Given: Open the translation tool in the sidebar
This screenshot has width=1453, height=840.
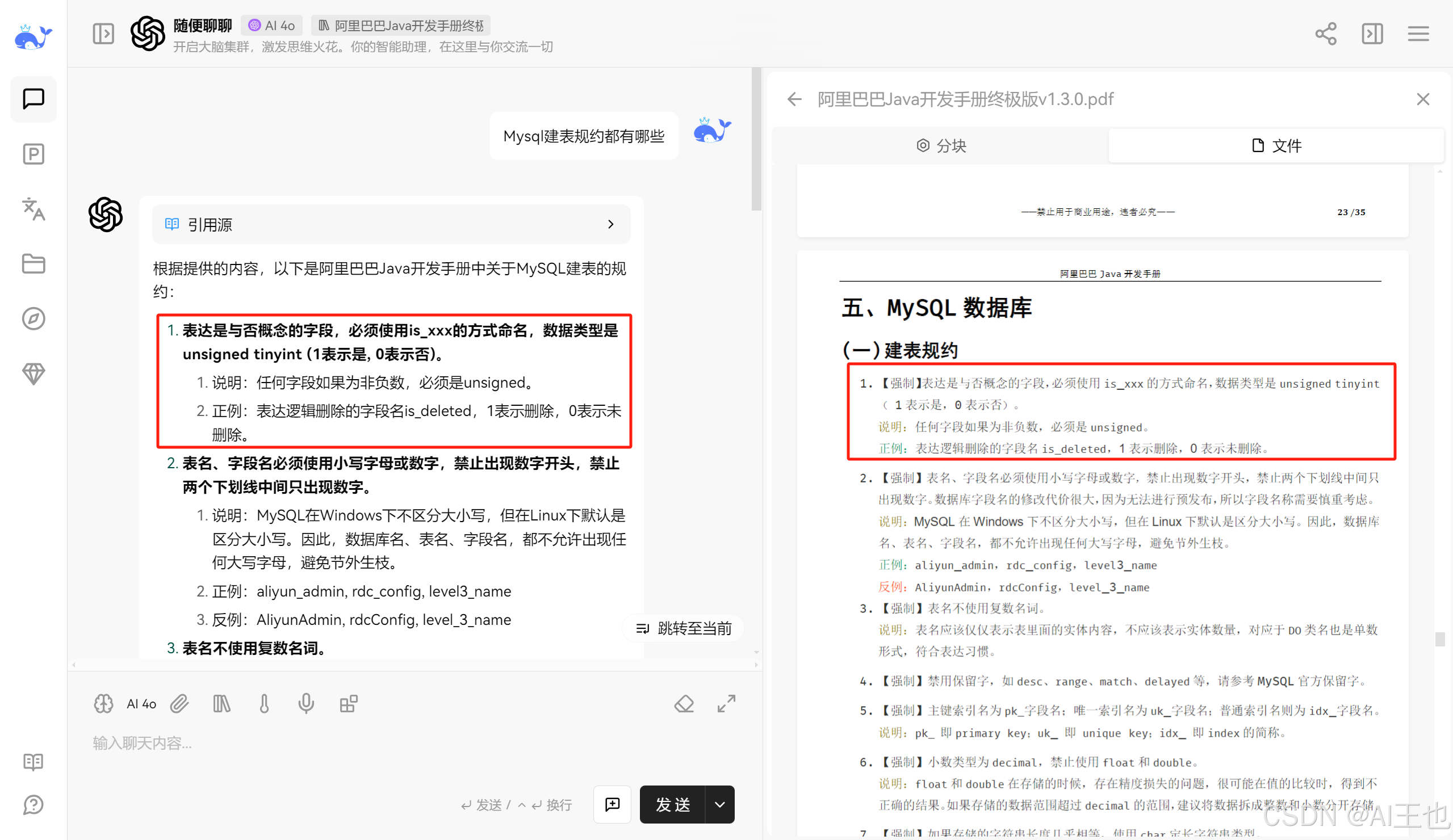Looking at the screenshot, I should [34, 209].
